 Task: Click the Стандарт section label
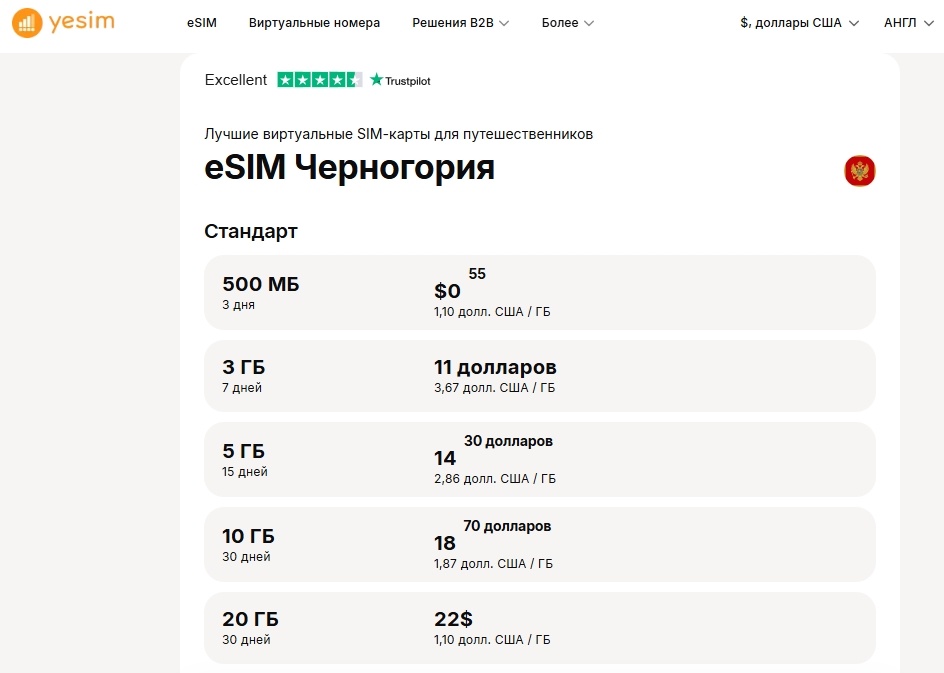coord(251,231)
